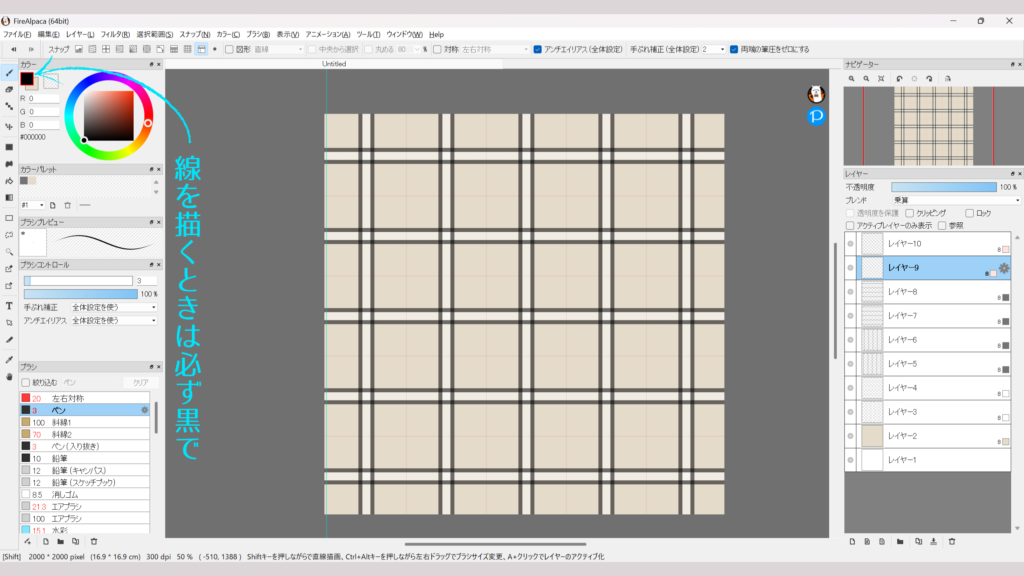This screenshot has width=1024, height=576.
Task: Select the Brush tool in left toolbar
Action: coord(9,73)
